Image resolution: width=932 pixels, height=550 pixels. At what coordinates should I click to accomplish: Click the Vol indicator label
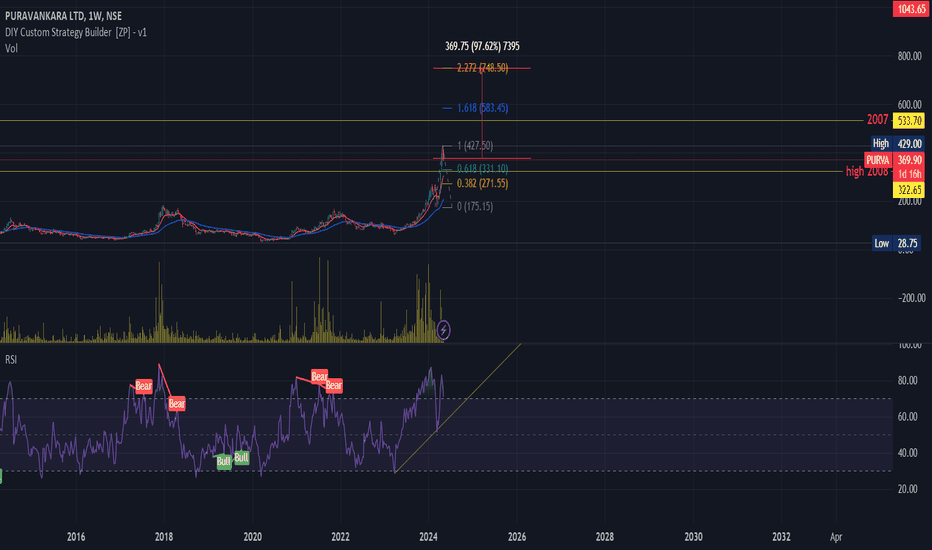click(11, 48)
